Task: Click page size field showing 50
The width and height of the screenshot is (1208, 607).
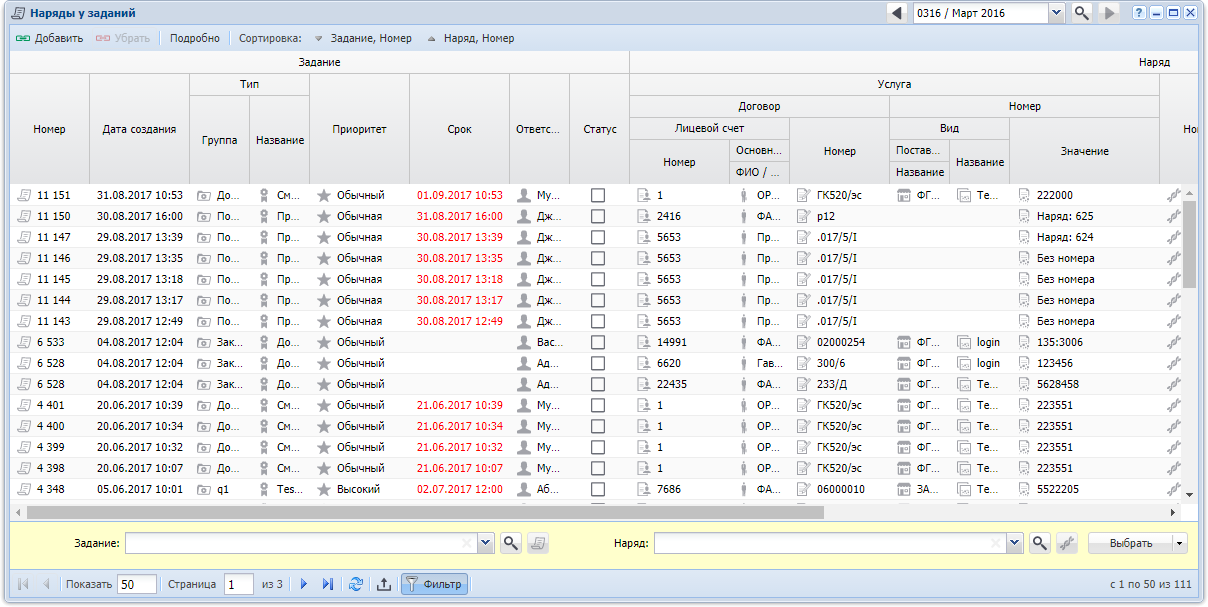Action: coord(137,584)
